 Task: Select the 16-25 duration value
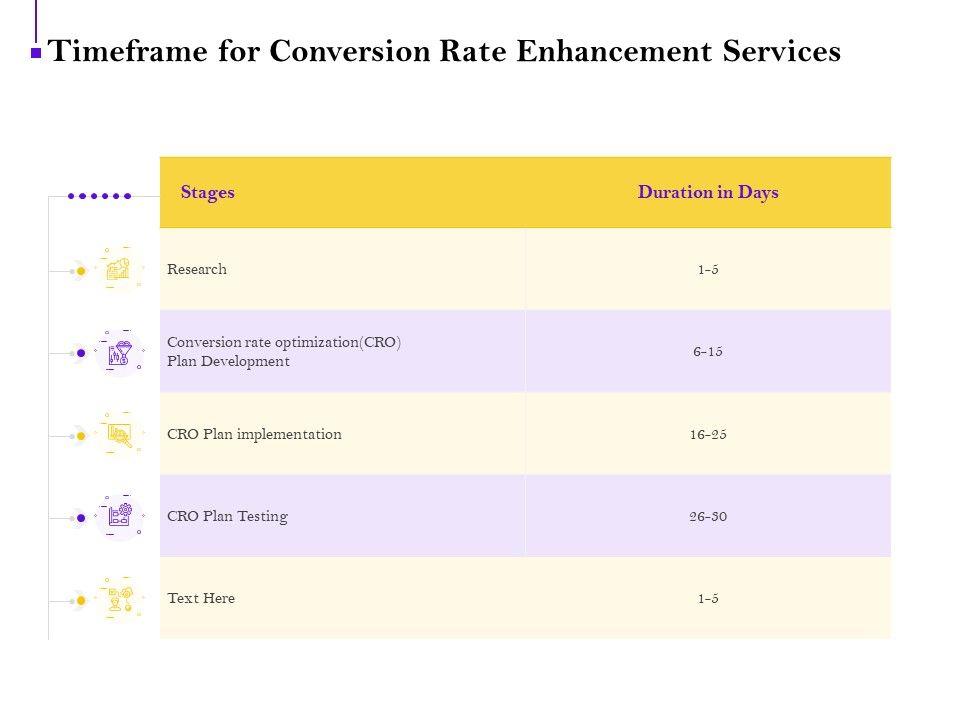coord(708,434)
